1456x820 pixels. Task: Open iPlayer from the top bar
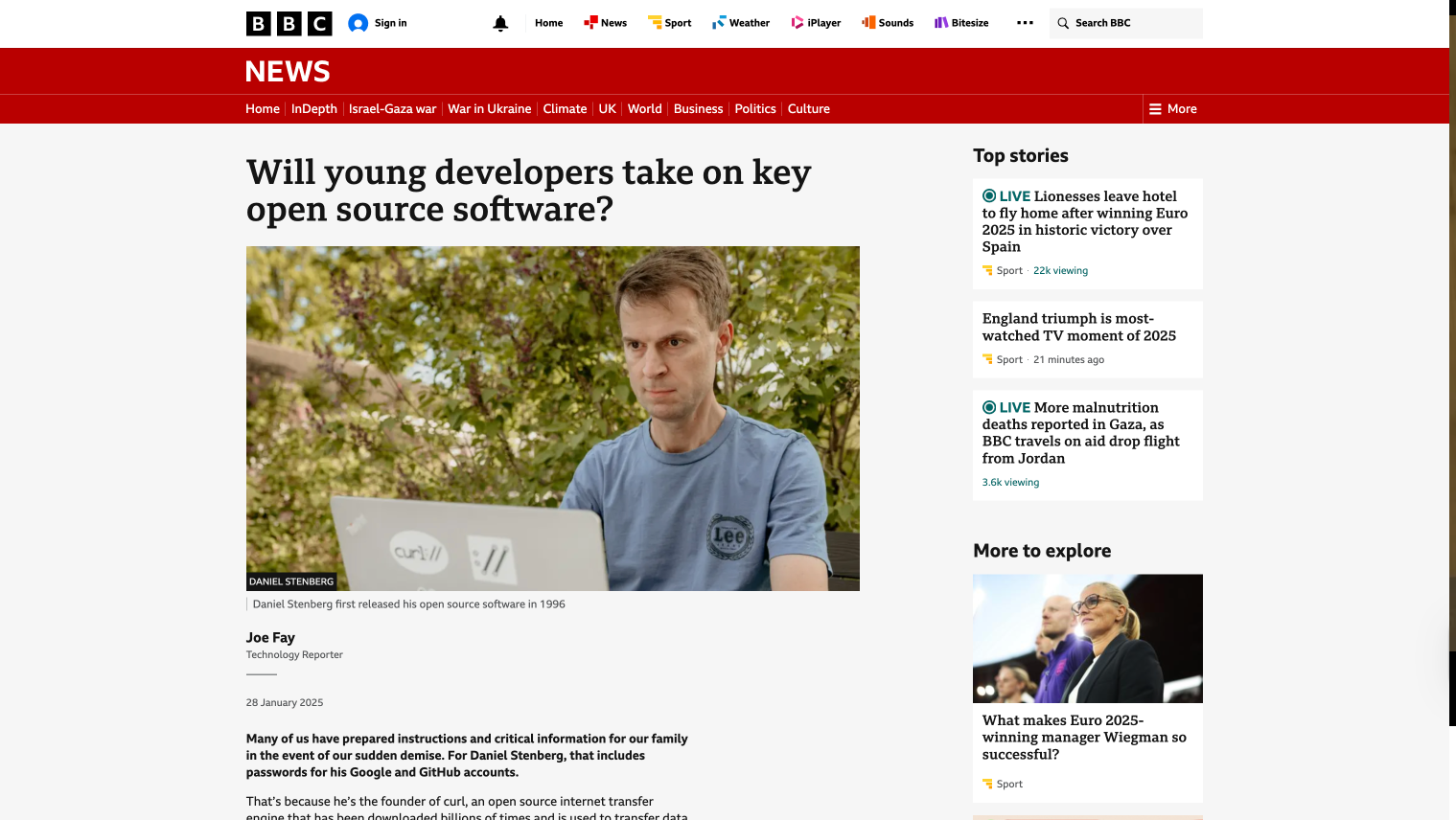pos(816,23)
